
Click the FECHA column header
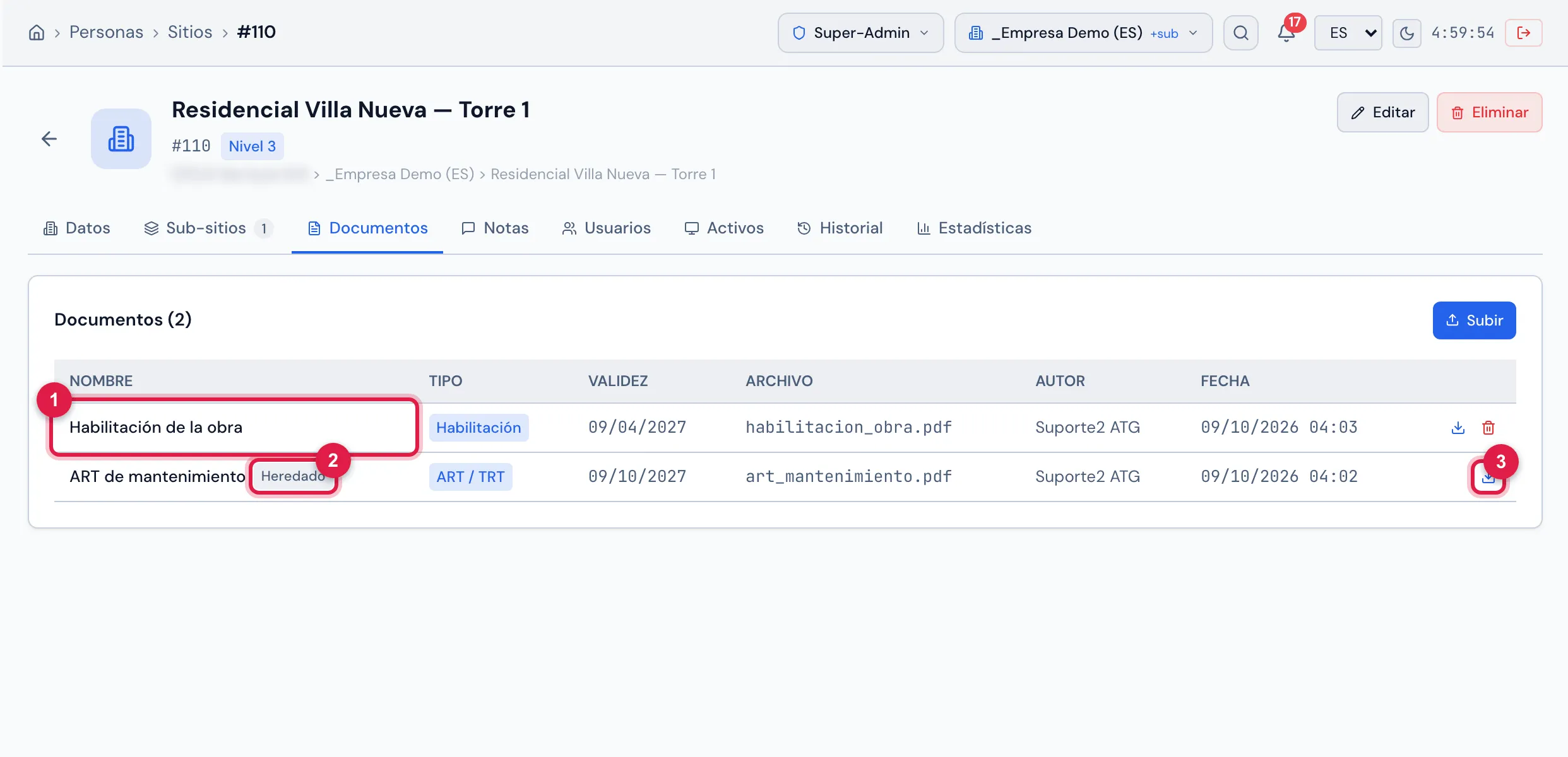click(1225, 381)
